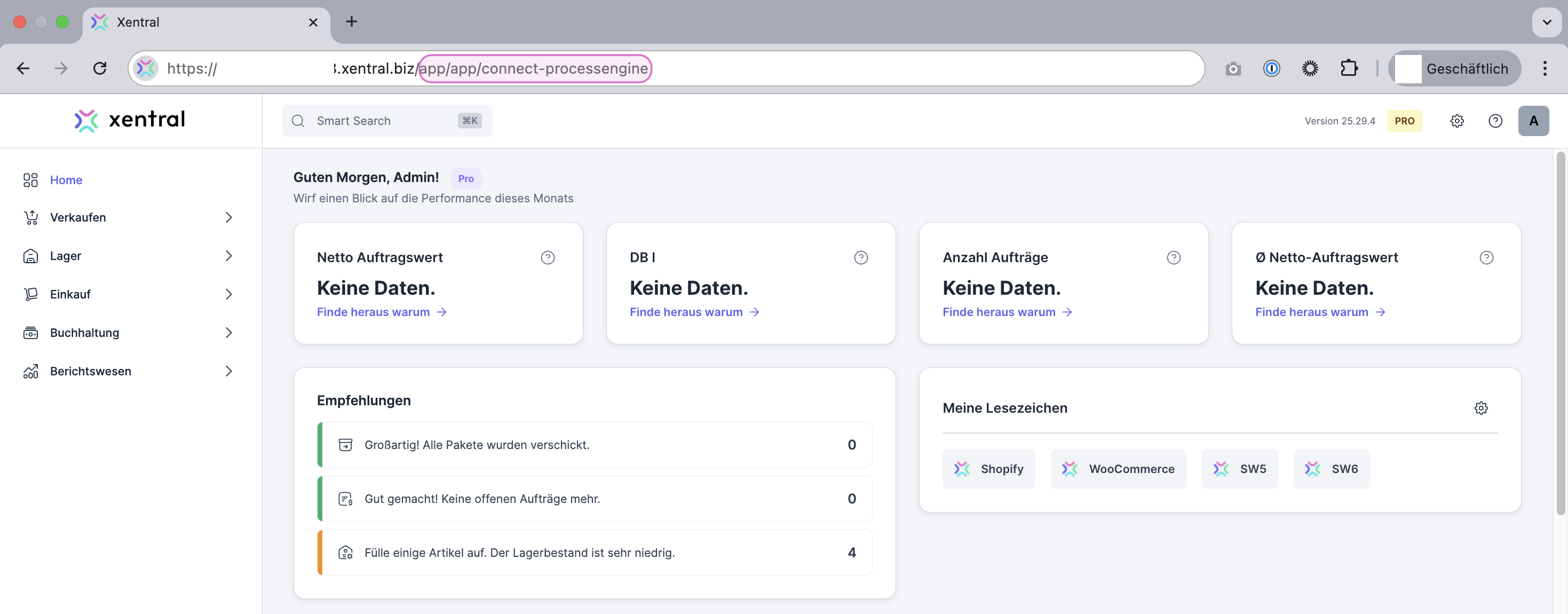Expand Buchhaltung menu chevron
The height and width of the screenshot is (614, 1568).
pyautogui.click(x=229, y=333)
